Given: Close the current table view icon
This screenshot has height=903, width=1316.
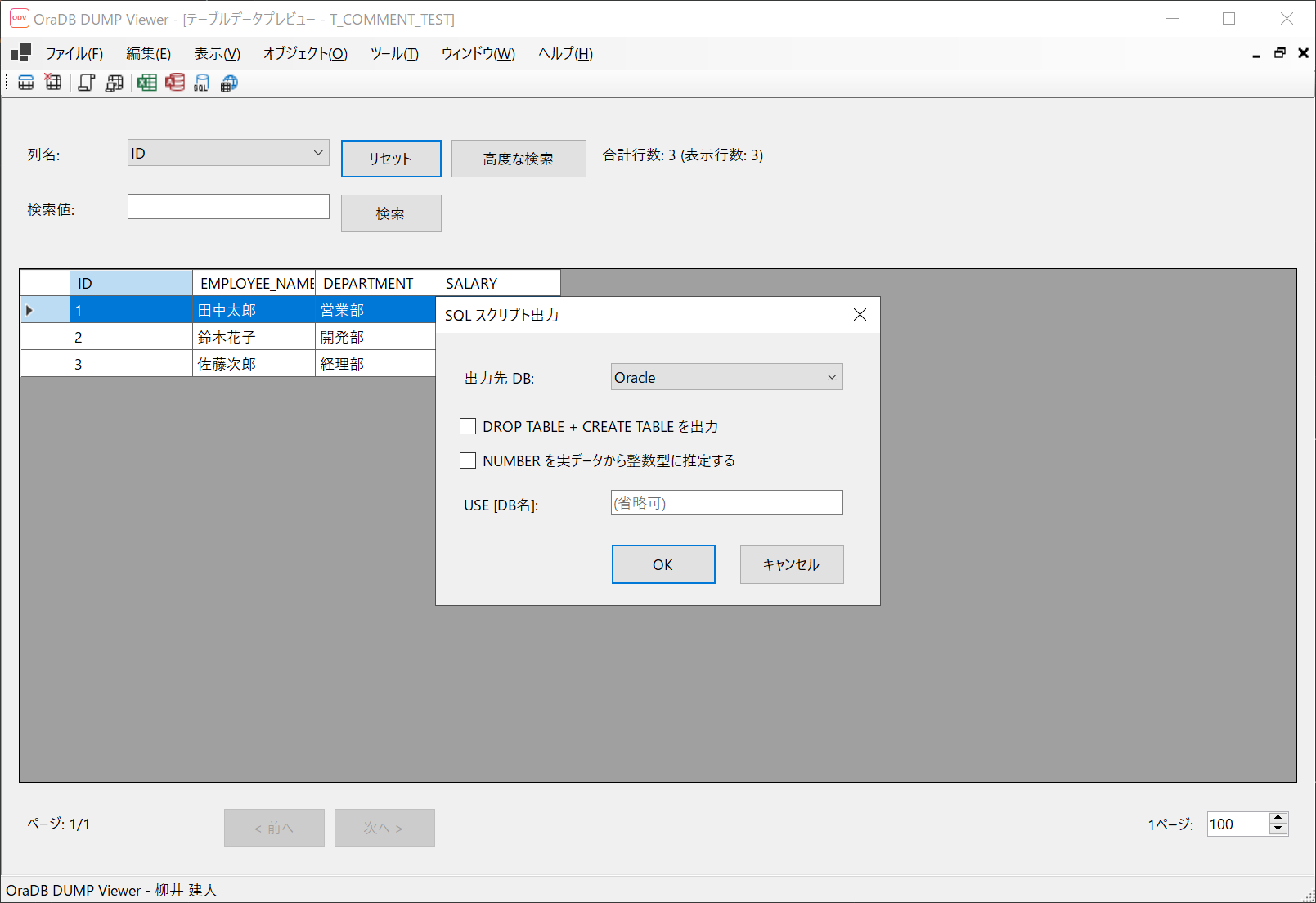Looking at the screenshot, I should 52,82.
